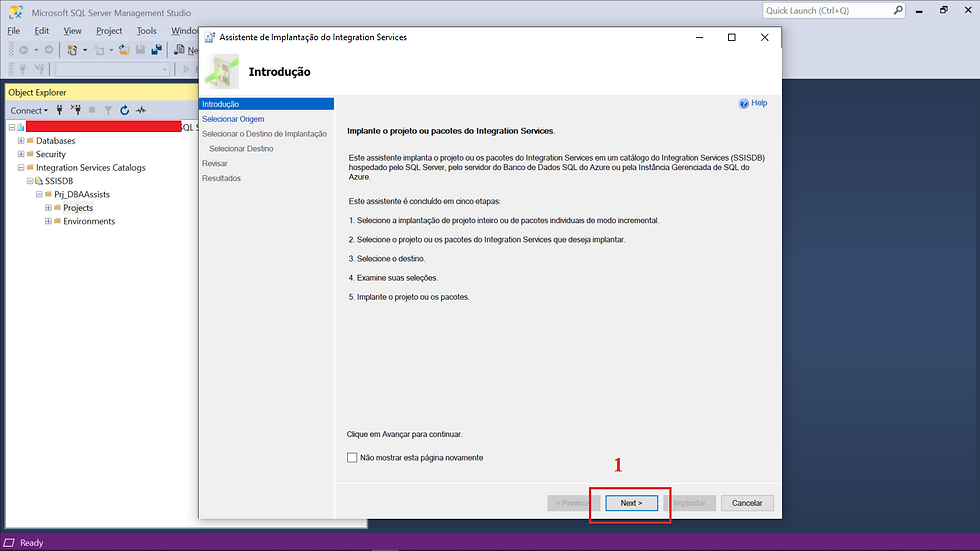Click the Implantar button
The height and width of the screenshot is (551, 980).
[x=689, y=503]
